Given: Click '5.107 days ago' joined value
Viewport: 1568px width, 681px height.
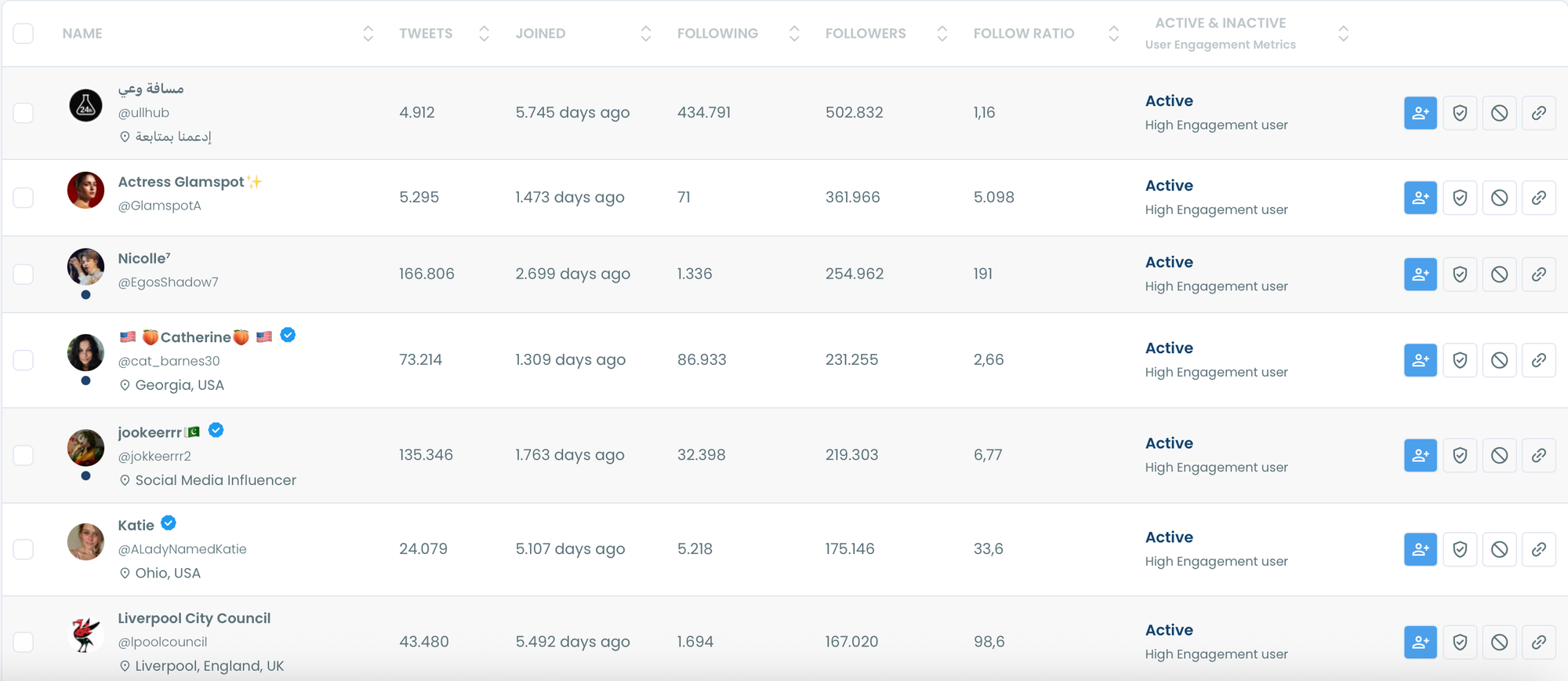Looking at the screenshot, I should pyautogui.click(x=570, y=549).
